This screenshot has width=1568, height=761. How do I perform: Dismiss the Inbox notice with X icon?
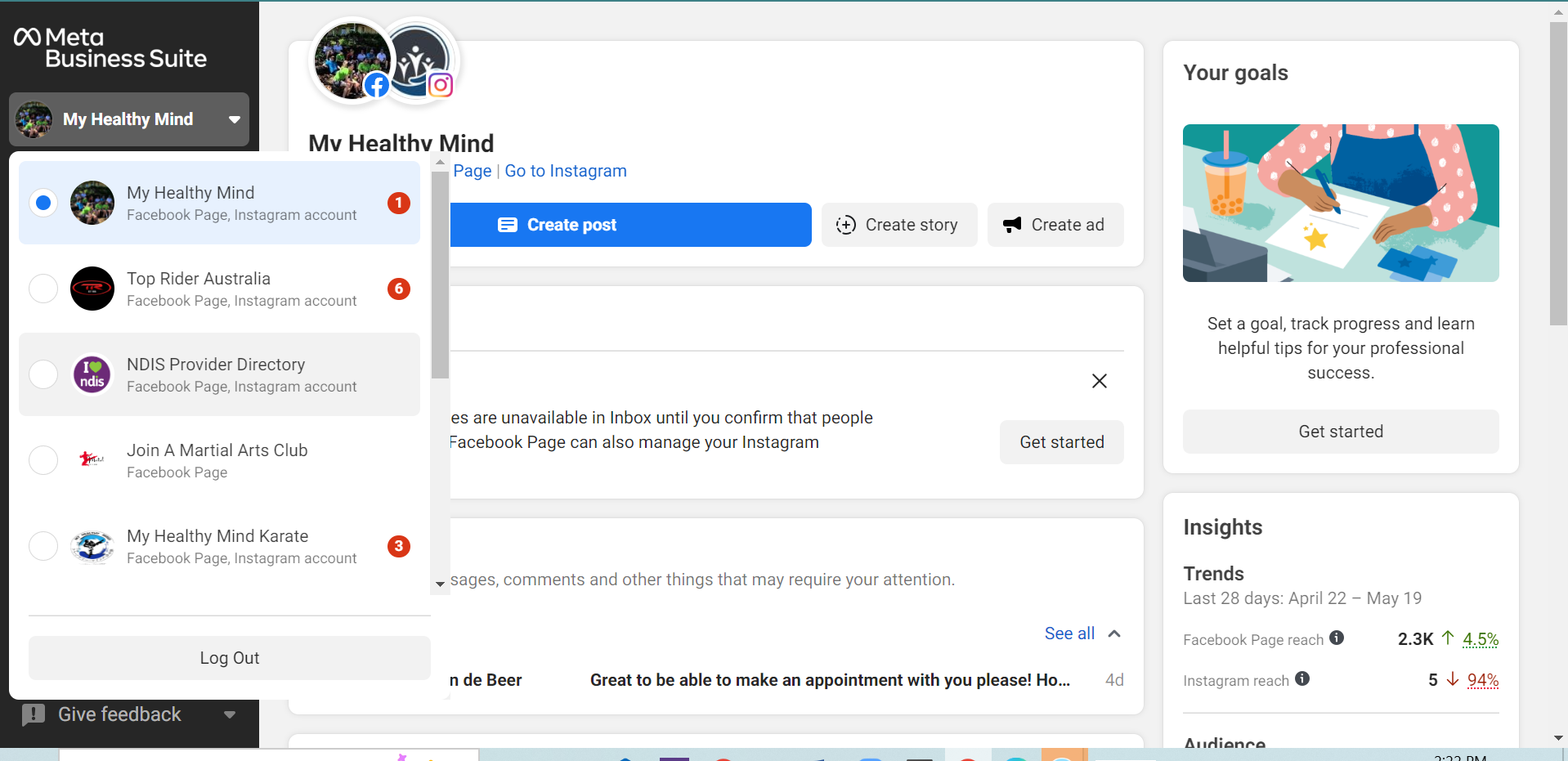coord(1100,381)
